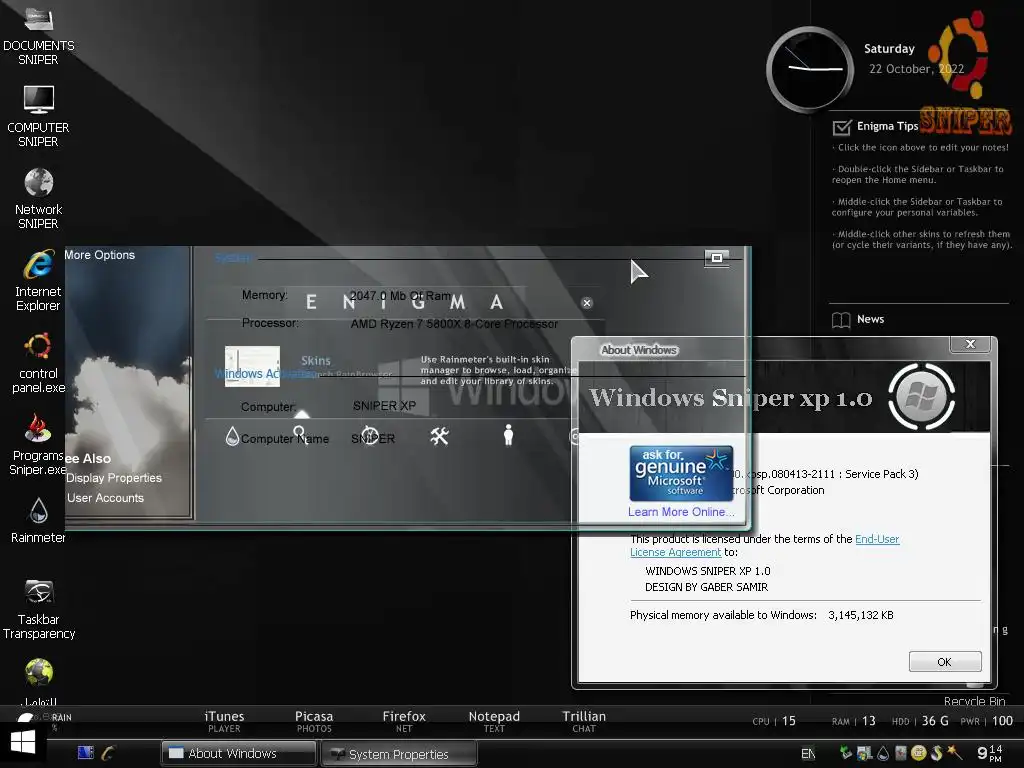Click the water-drop Rainmeter tray icon
The image size is (1024, 768).
883,754
